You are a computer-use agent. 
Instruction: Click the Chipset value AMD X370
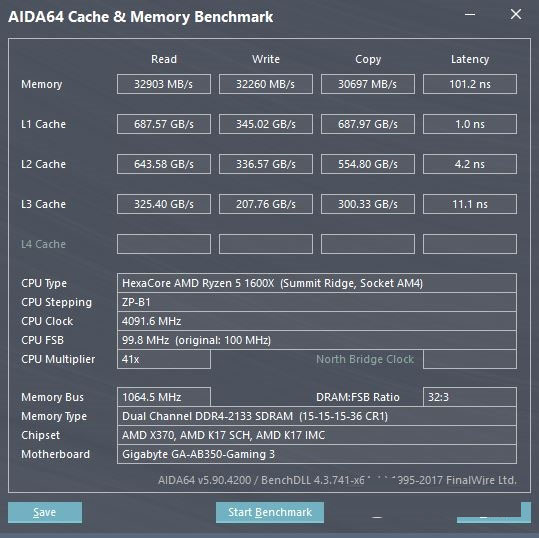coord(317,435)
